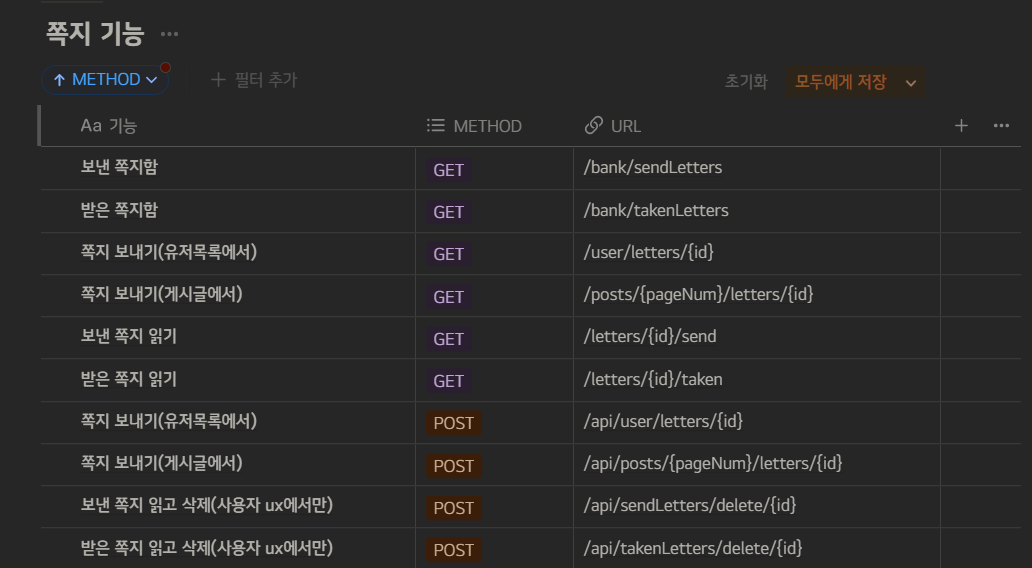Open the /bank/takenLetters URL
This screenshot has width=1032, height=568.
(x=656, y=210)
